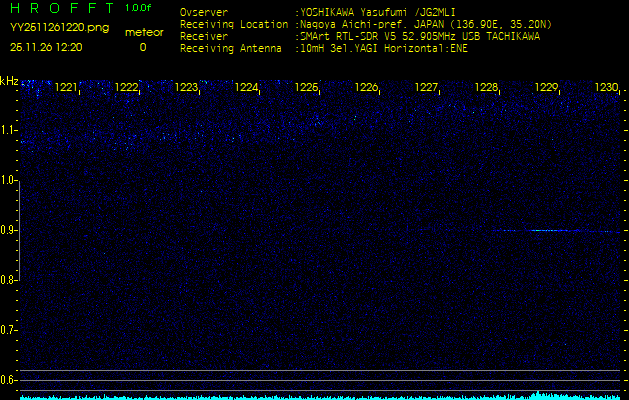The height and width of the screenshot is (400, 629).
Task: Click the 1.00f version label
Action: click(x=139, y=8)
